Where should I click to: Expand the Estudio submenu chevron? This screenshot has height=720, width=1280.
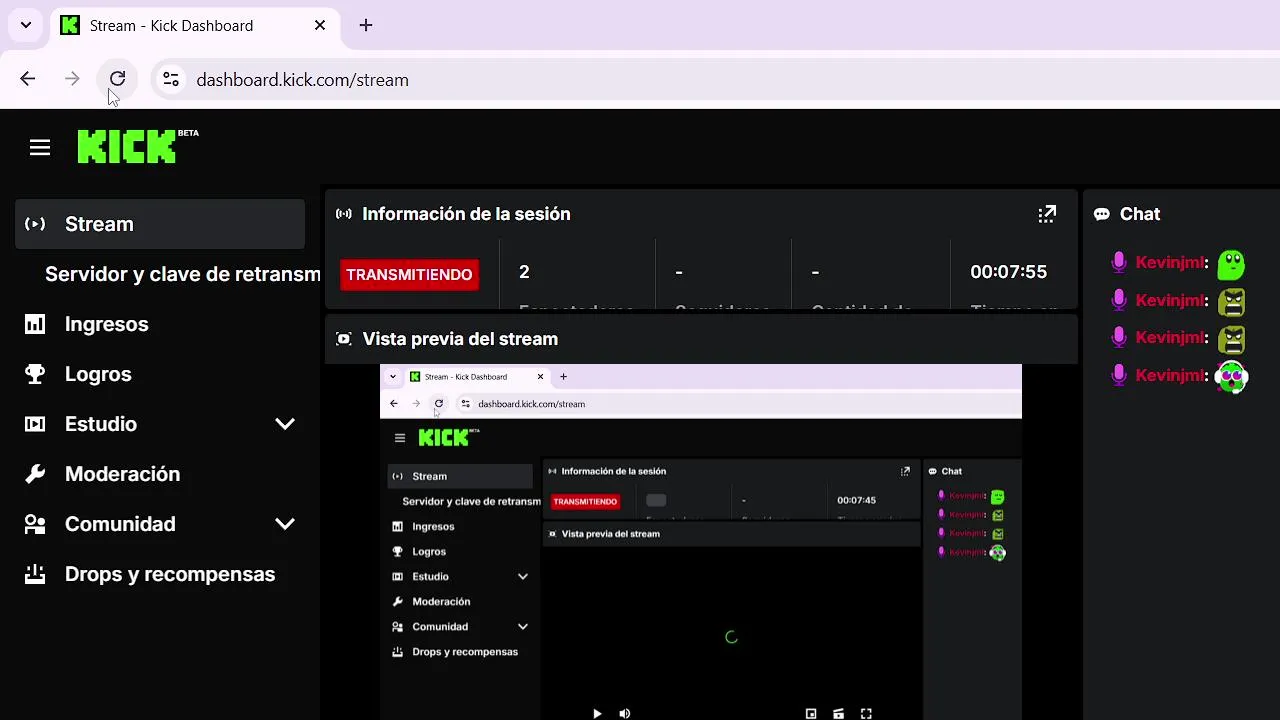pos(285,424)
